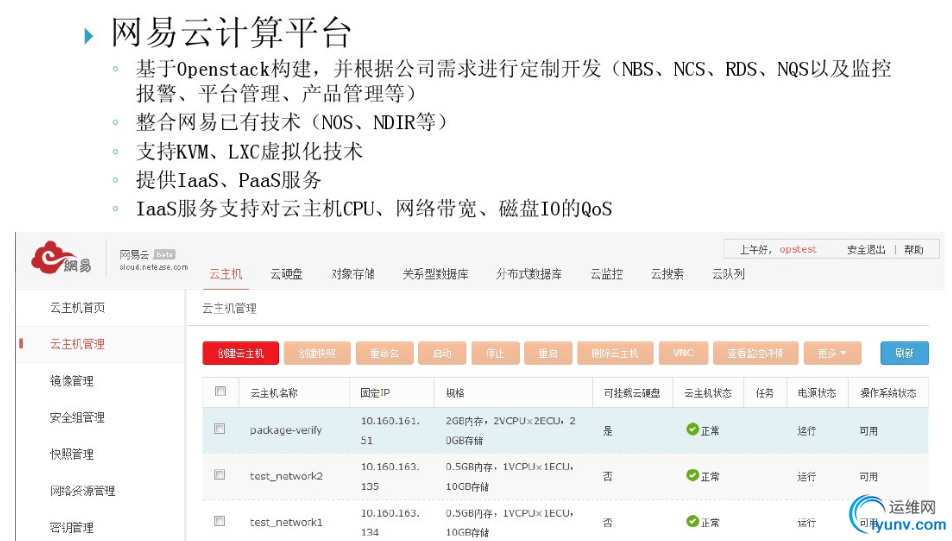Click the VNC button

pos(683,353)
